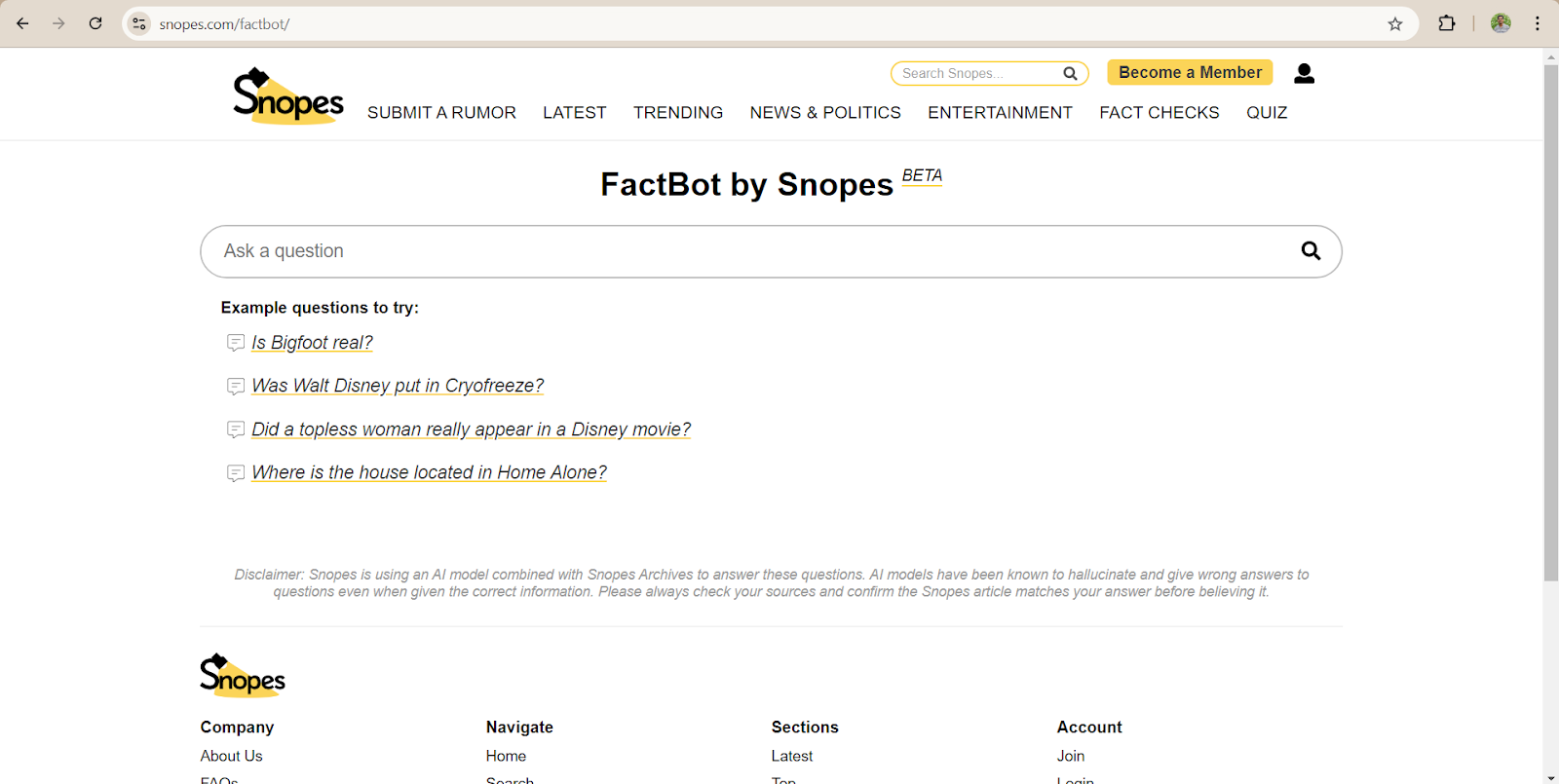This screenshot has height=784, width=1559.
Task: Click the Company footer heading
Action: [x=237, y=728]
